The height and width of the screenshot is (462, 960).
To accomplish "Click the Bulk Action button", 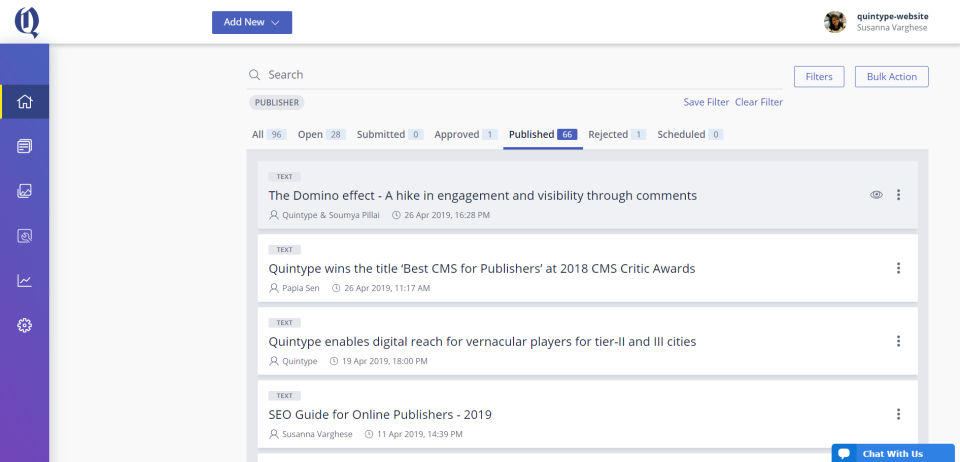I will pyautogui.click(x=891, y=76).
